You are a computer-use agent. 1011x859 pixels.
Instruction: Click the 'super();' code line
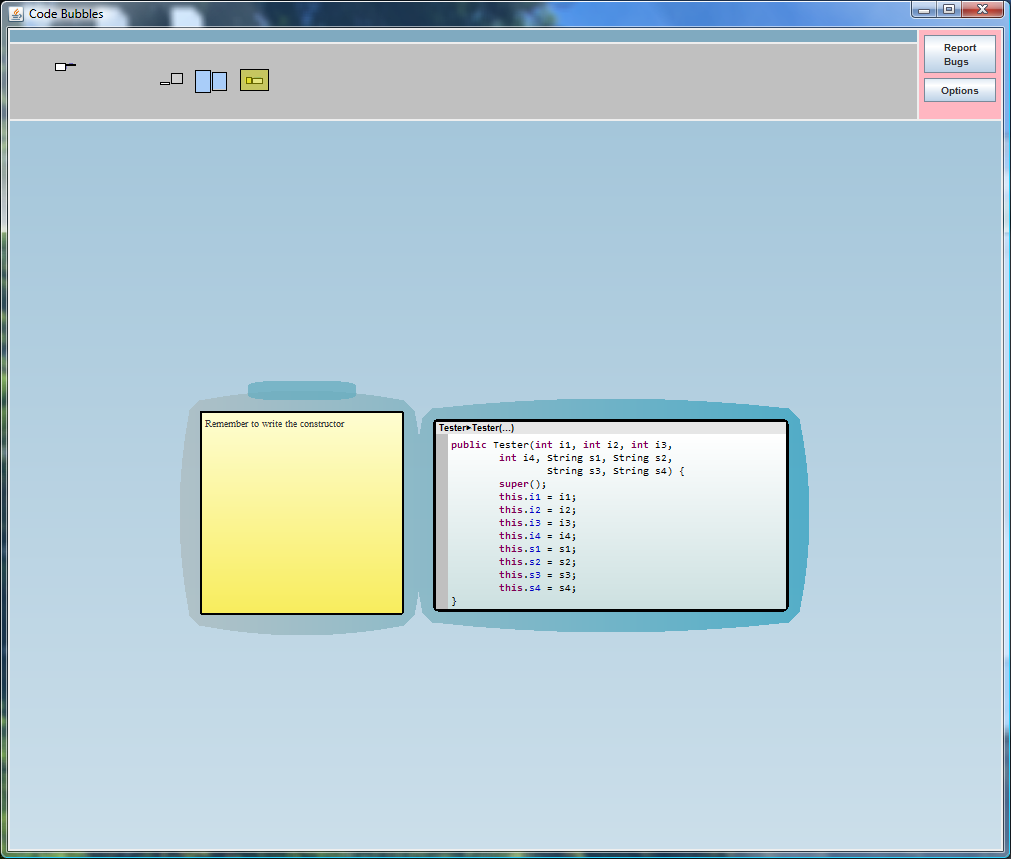tap(522, 484)
